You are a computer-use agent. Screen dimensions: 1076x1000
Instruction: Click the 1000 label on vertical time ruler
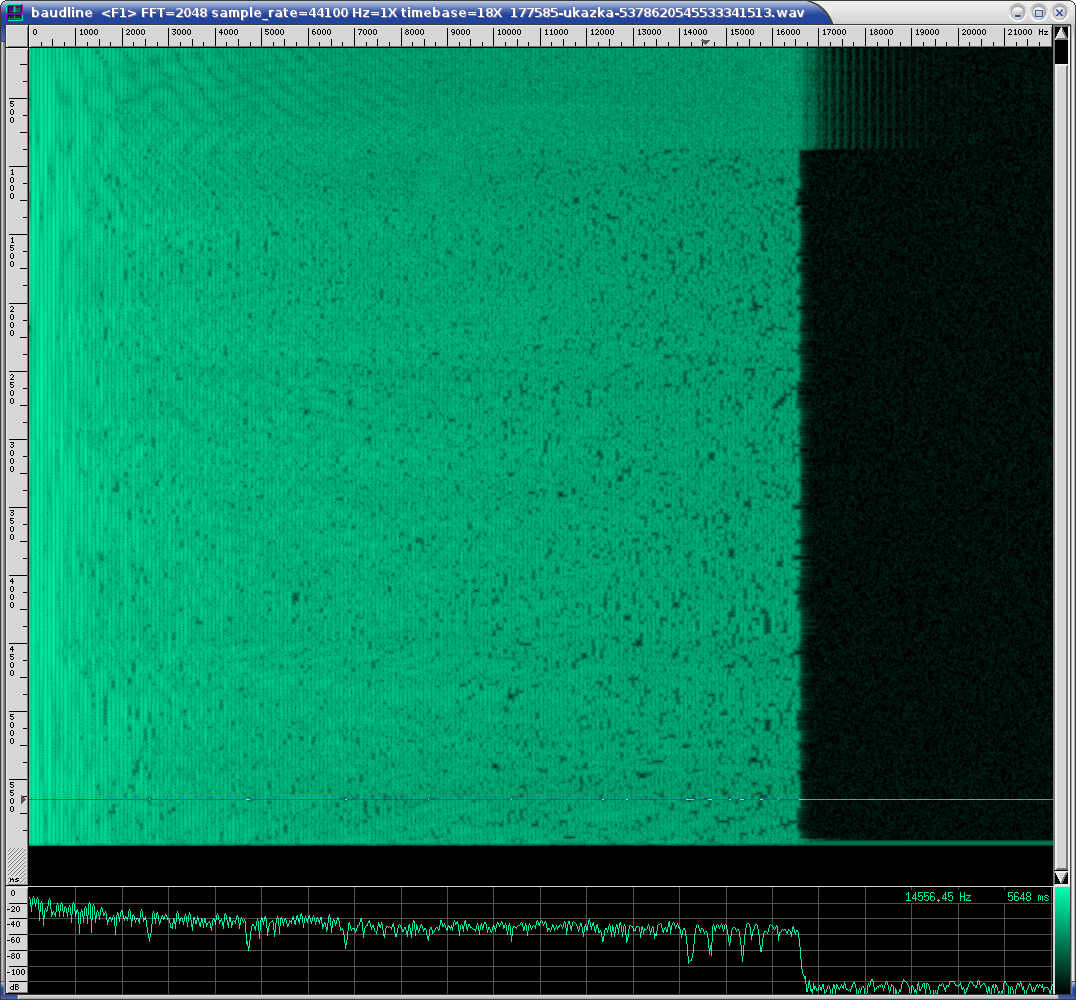click(12, 183)
